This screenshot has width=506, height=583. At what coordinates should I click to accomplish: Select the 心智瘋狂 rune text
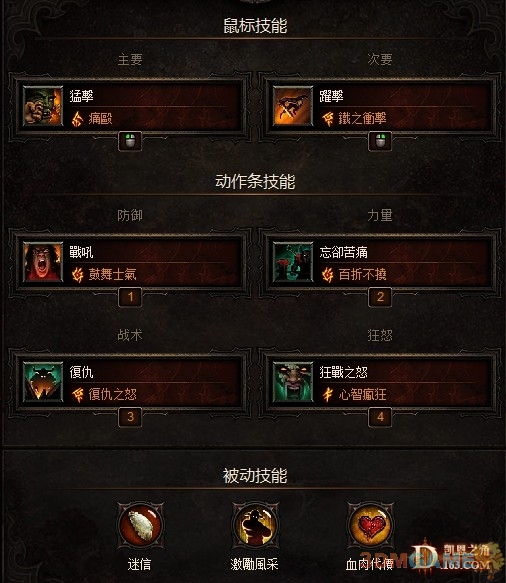(362, 395)
